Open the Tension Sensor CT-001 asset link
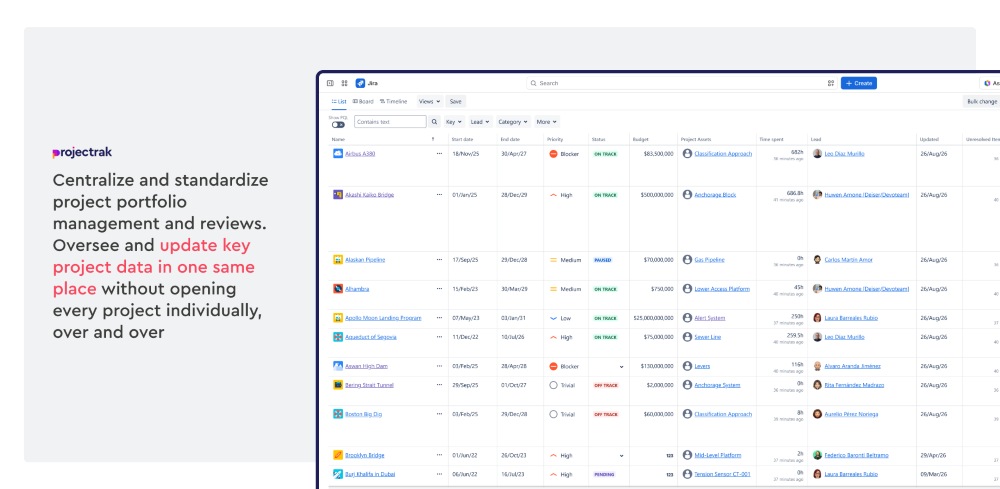This screenshot has height=489, width=1000. click(x=723, y=474)
